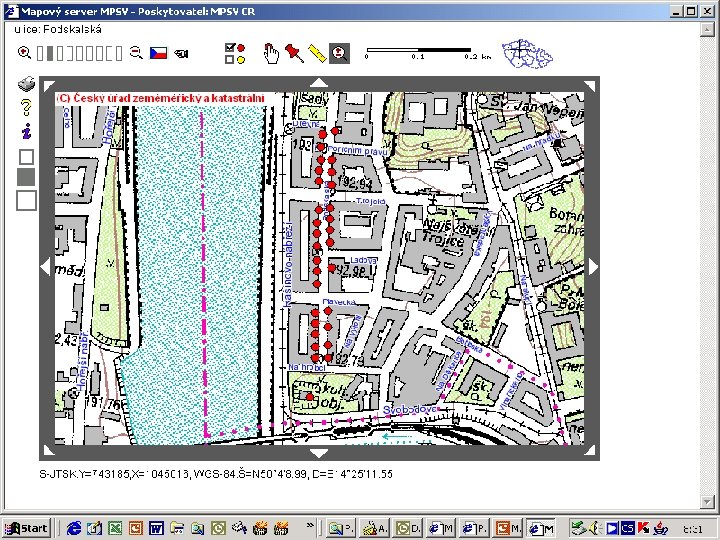Select the red pushpin marker tool
The height and width of the screenshot is (540, 720).
[x=293, y=53]
